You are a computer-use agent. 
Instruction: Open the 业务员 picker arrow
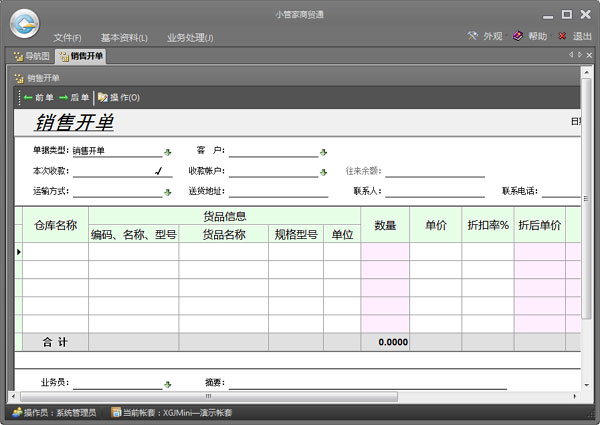pos(167,384)
